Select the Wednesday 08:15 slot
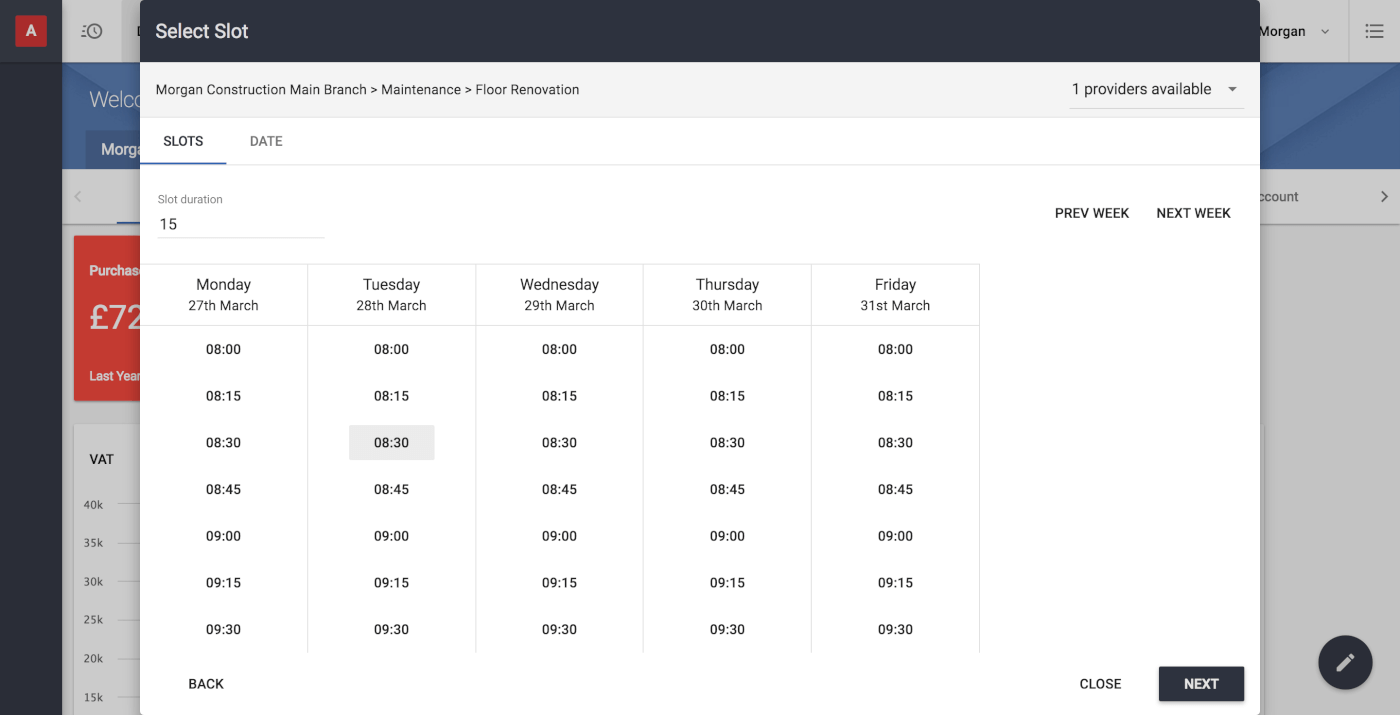1400x715 pixels. (x=560, y=396)
